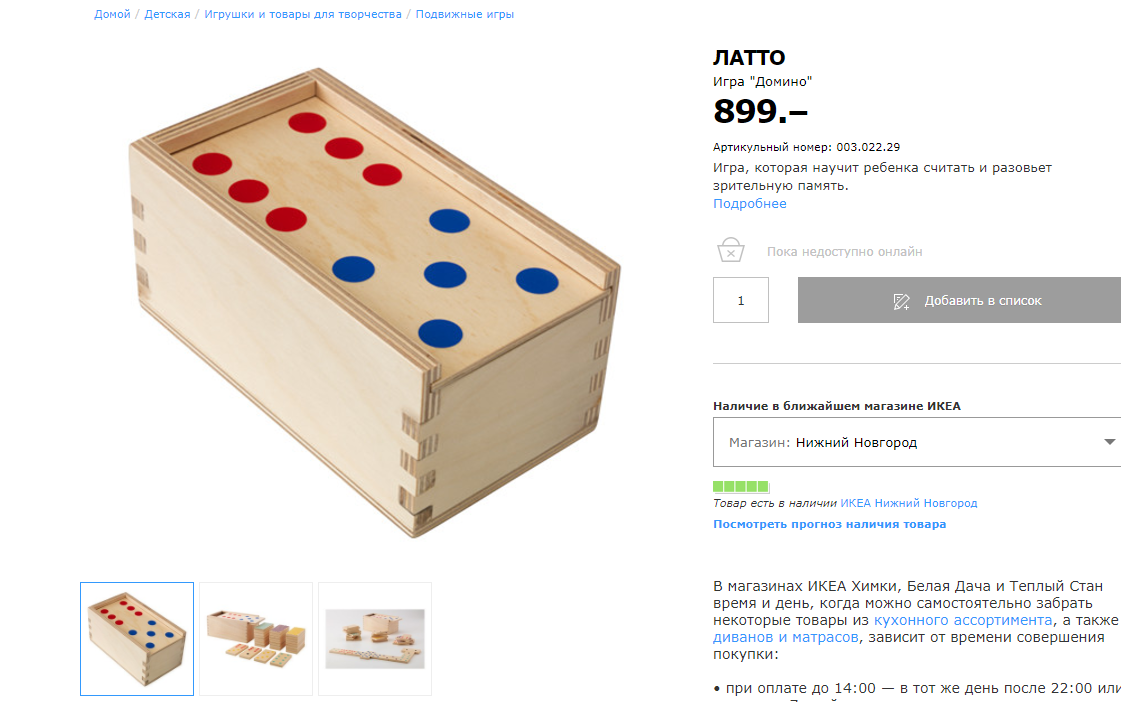
Task: Open the ИКЕА Нижний Новгород store link
Action: (908, 503)
